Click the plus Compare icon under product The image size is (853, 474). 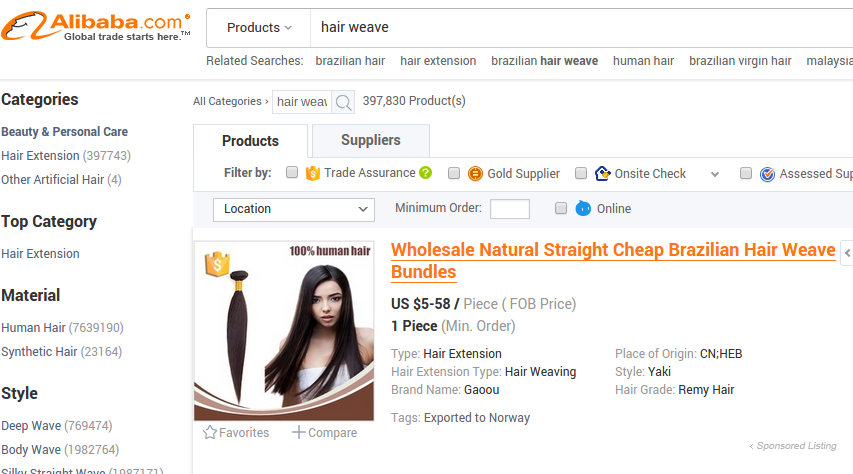(298, 432)
